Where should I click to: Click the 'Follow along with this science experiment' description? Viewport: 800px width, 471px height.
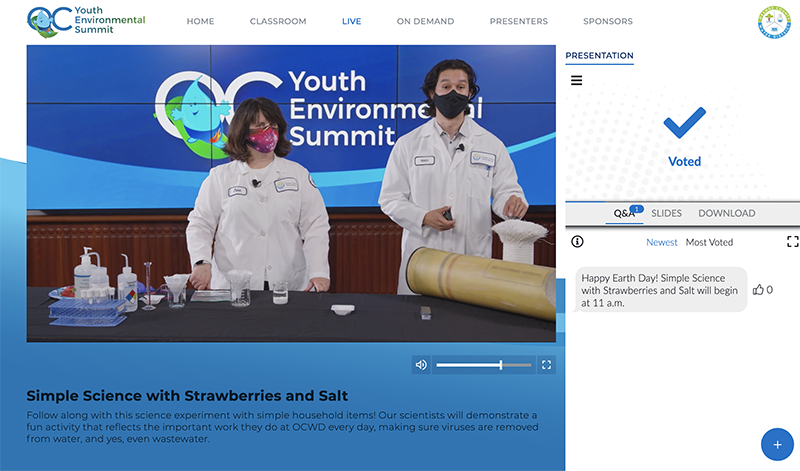(x=282, y=427)
